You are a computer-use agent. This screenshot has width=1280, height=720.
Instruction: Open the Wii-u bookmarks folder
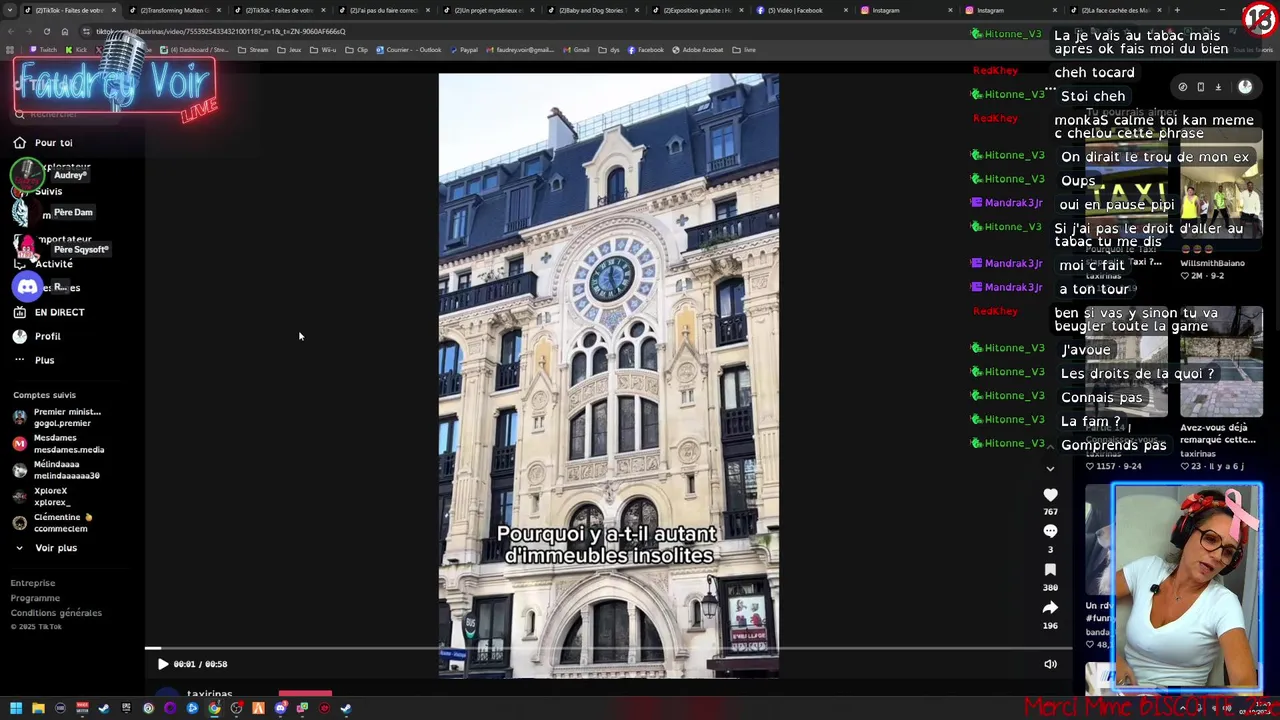[323, 50]
